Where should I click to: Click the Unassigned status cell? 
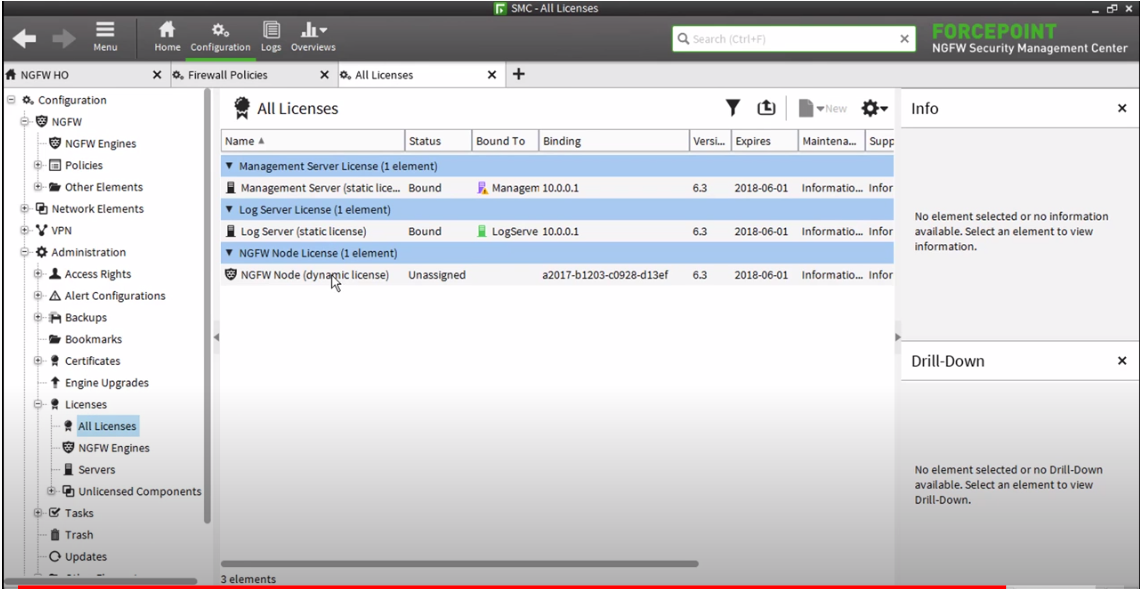pyautogui.click(x=437, y=275)
